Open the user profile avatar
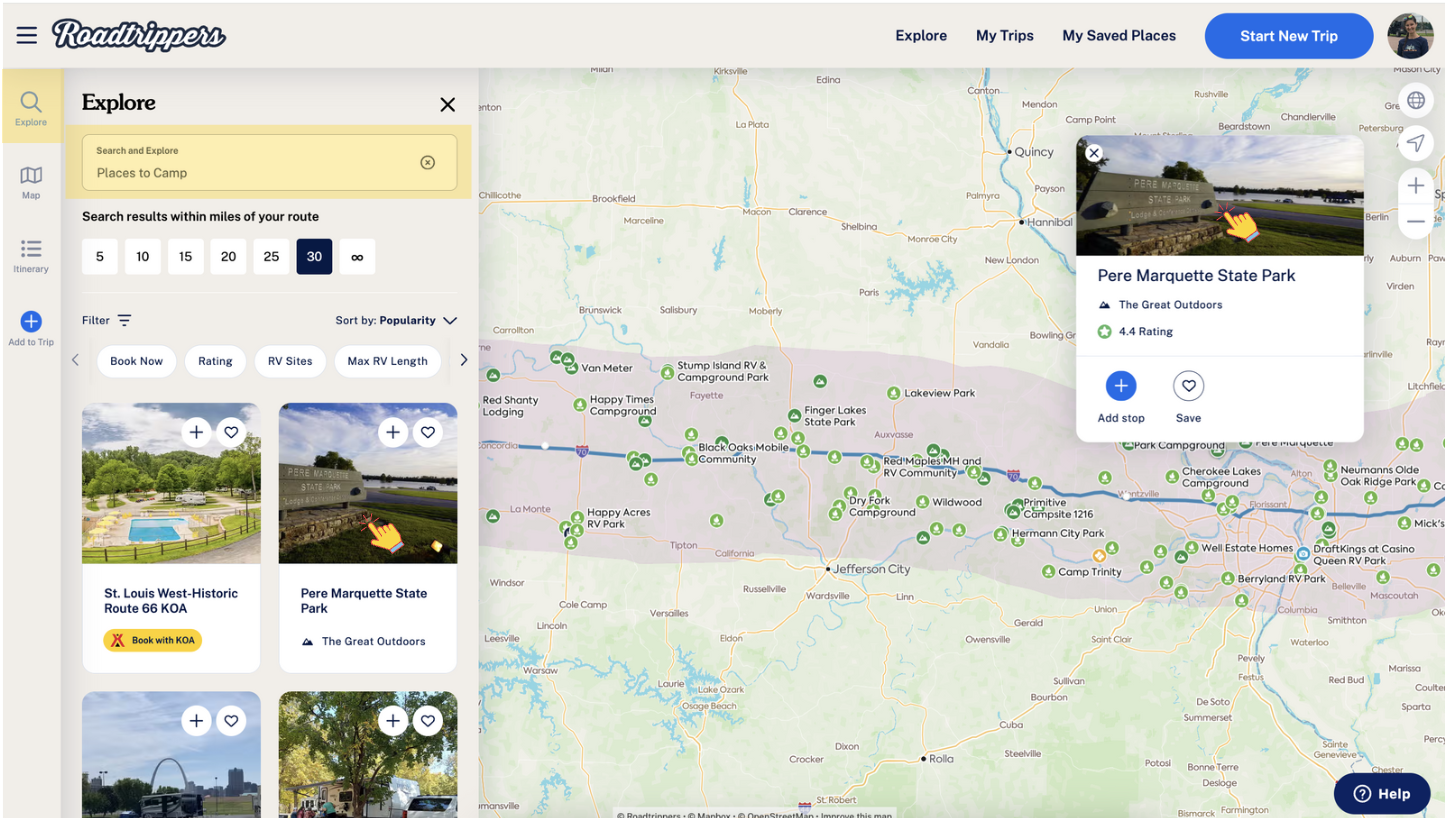1446x818 pixels. coord(1410,36)
